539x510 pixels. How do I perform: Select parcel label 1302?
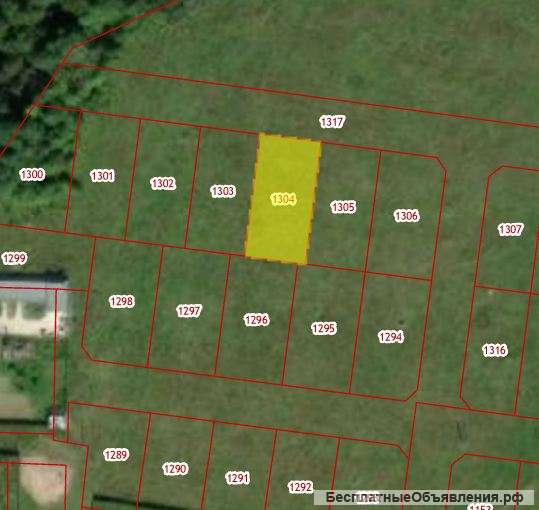tap(163, 183)
